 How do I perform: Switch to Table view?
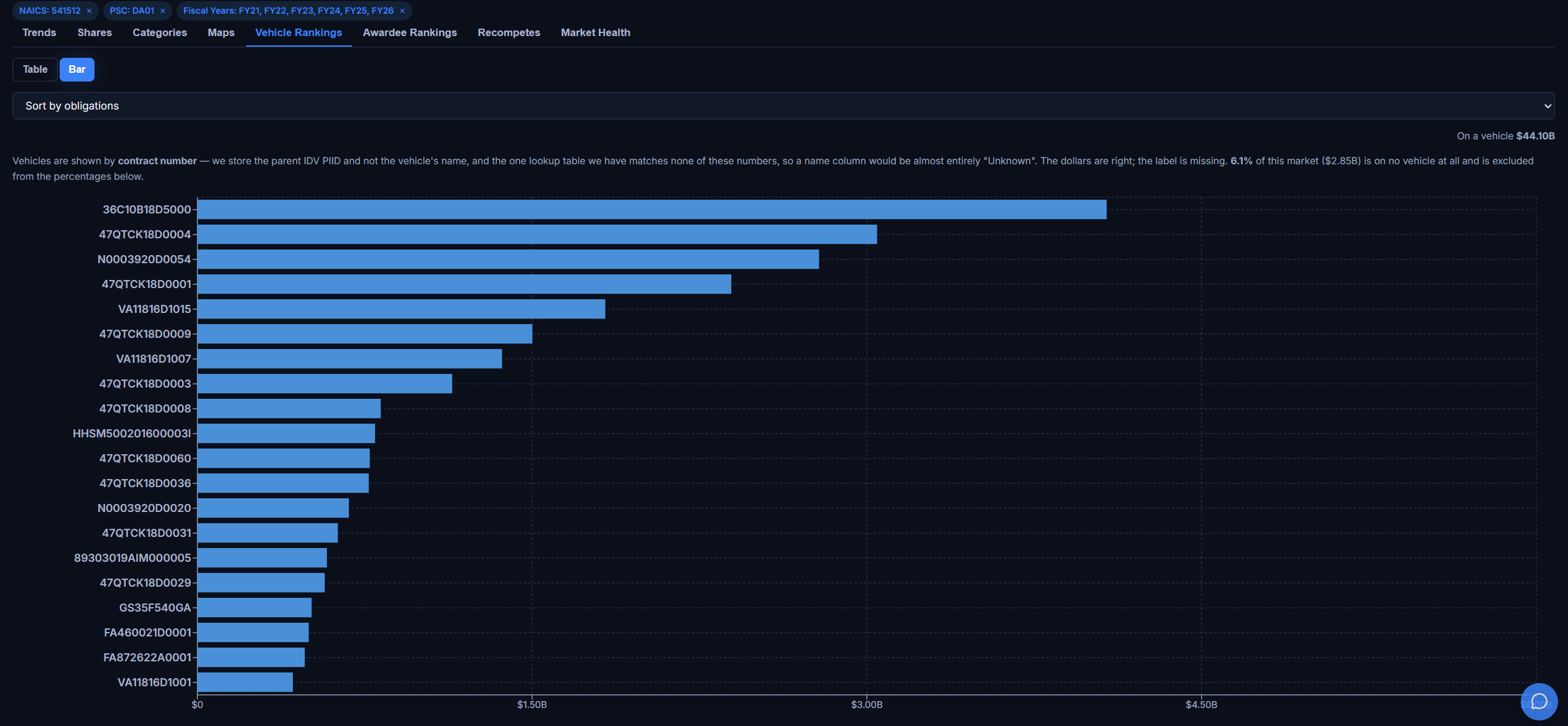[x=35, y=69]
